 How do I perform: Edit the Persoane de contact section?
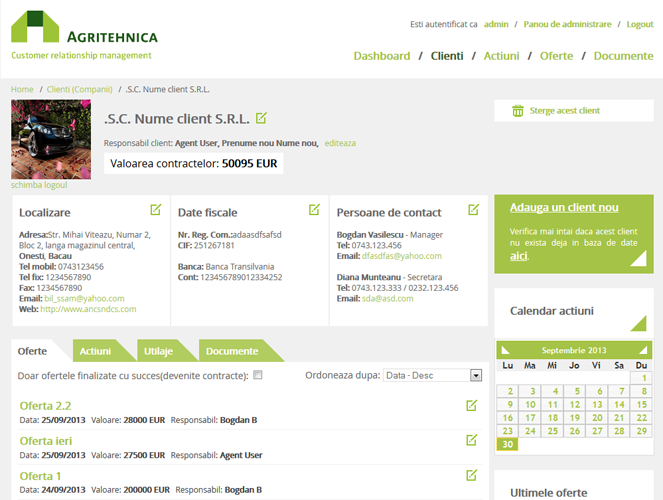coord(474,209)
